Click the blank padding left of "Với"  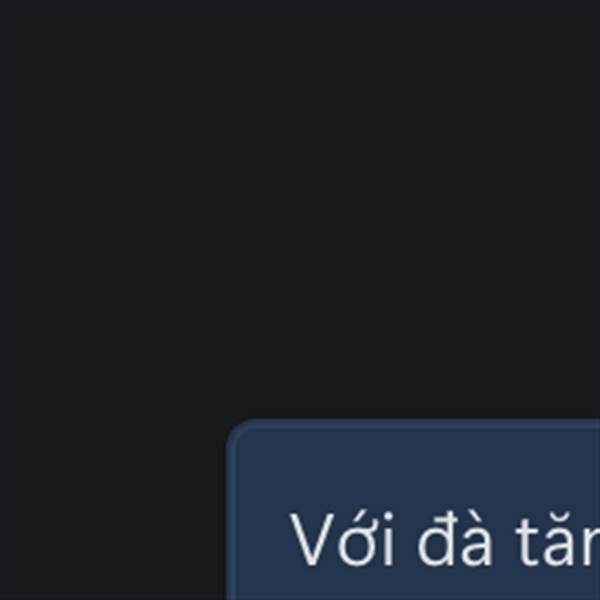click(x=261, y=540)
